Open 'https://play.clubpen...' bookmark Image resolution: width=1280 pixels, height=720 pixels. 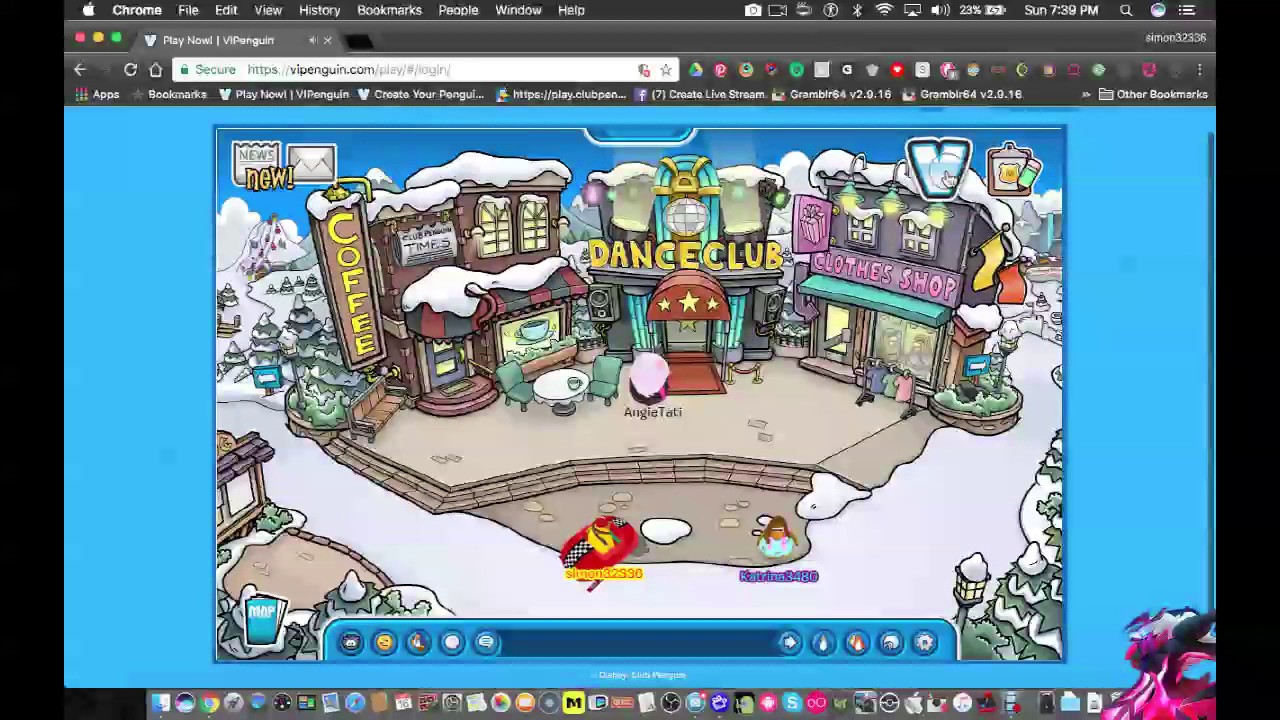click(x=560, y=94)
